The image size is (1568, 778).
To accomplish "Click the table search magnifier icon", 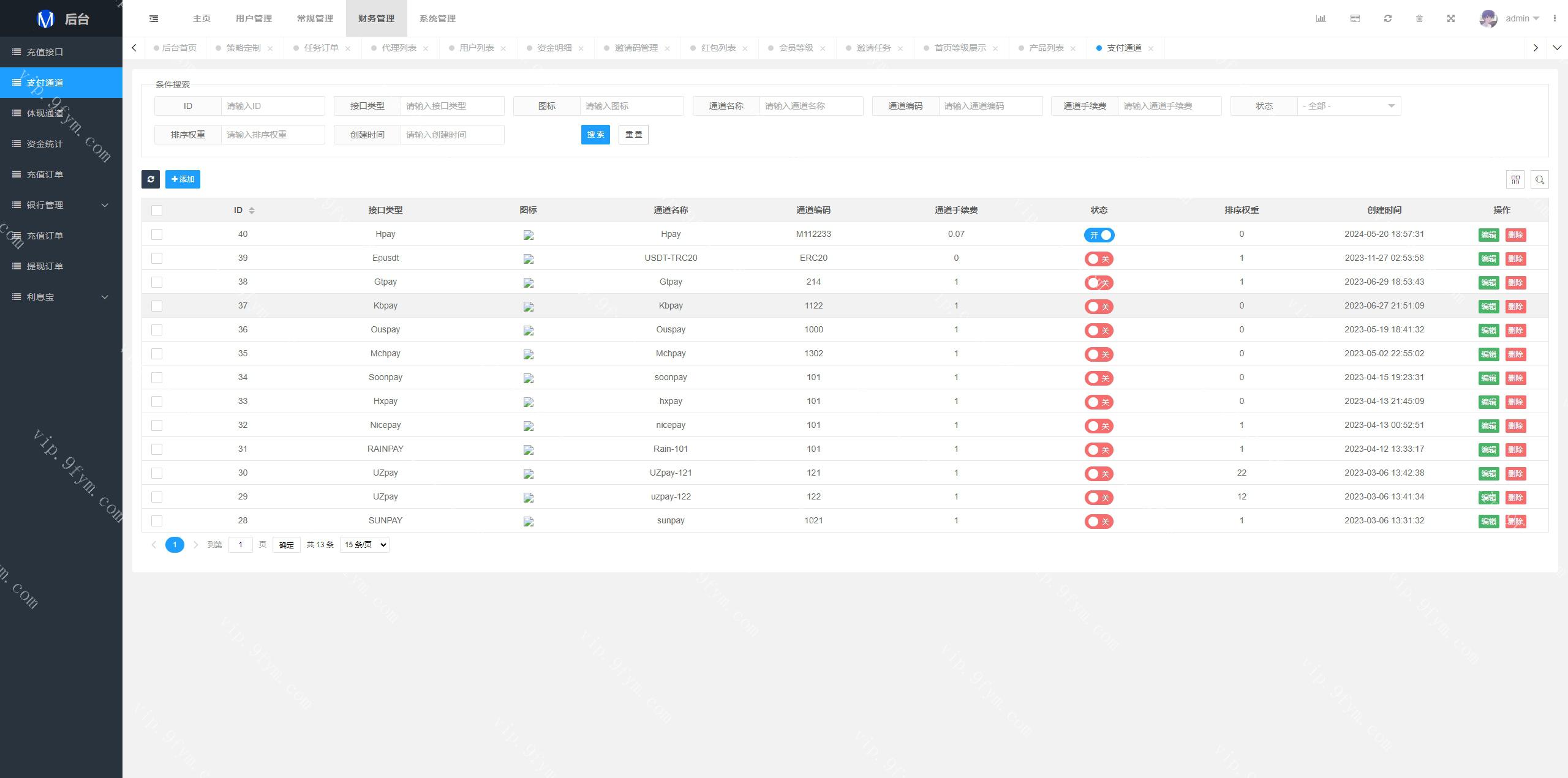I will [1539, 179].
